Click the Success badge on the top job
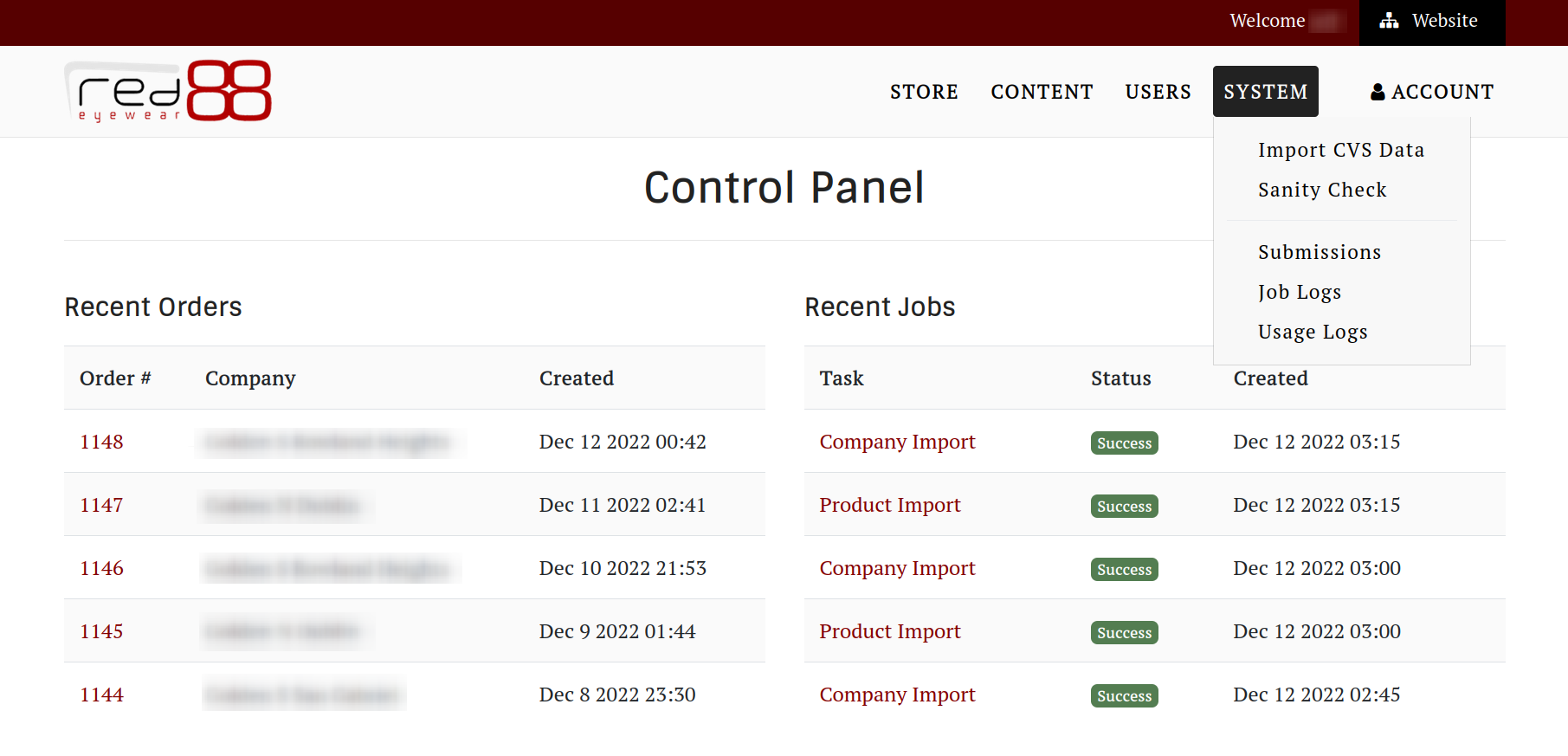This screenshot has height=756, width=1568. (1124, 443)
